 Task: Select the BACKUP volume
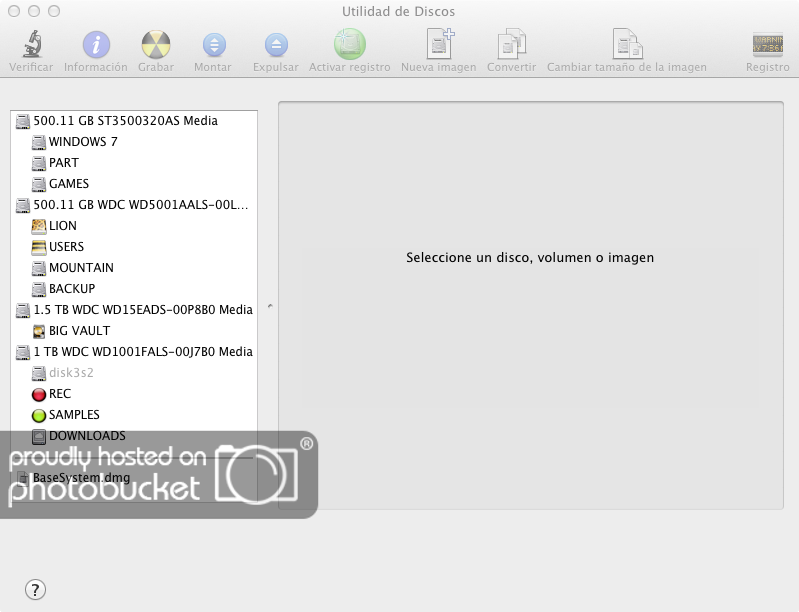pyautogui.click(x=134, y=288)
